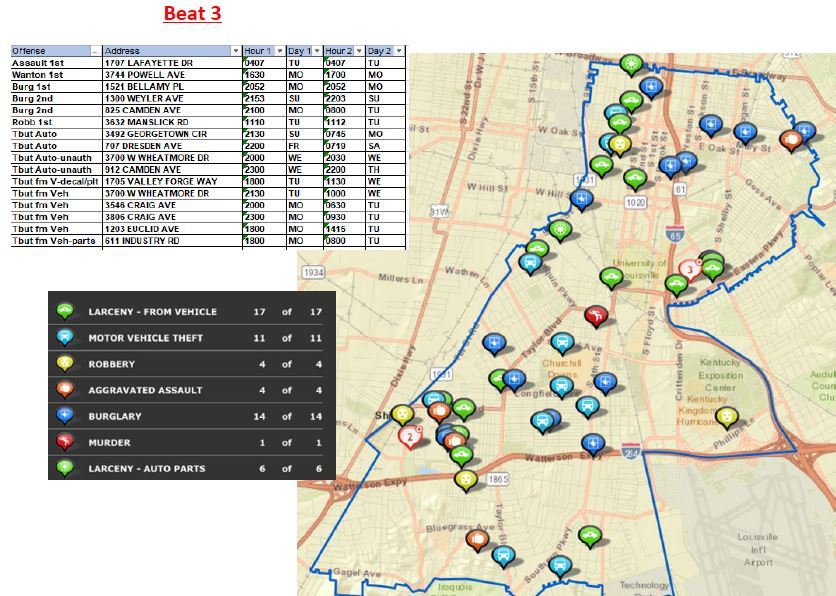Expand the Hour 1 column filter
Screen dimensions: 836x596
tap(279, 51)
